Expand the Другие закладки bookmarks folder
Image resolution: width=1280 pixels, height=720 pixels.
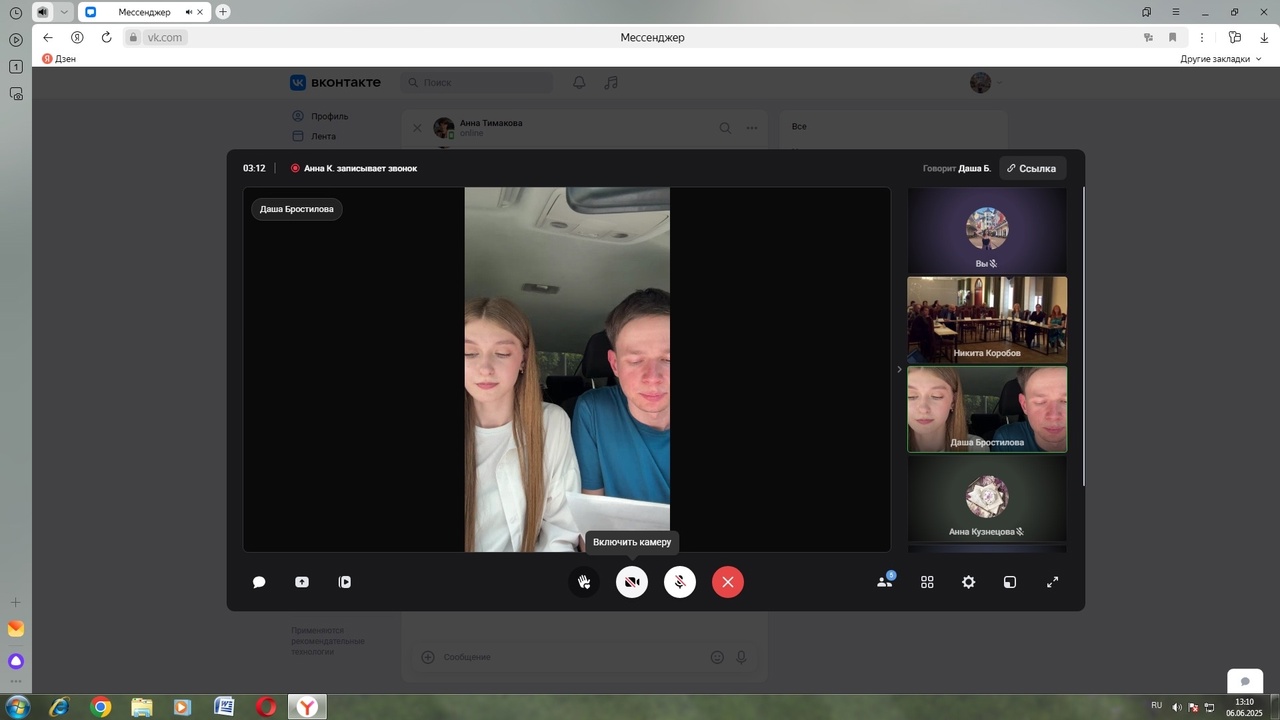pos(1220,59)
